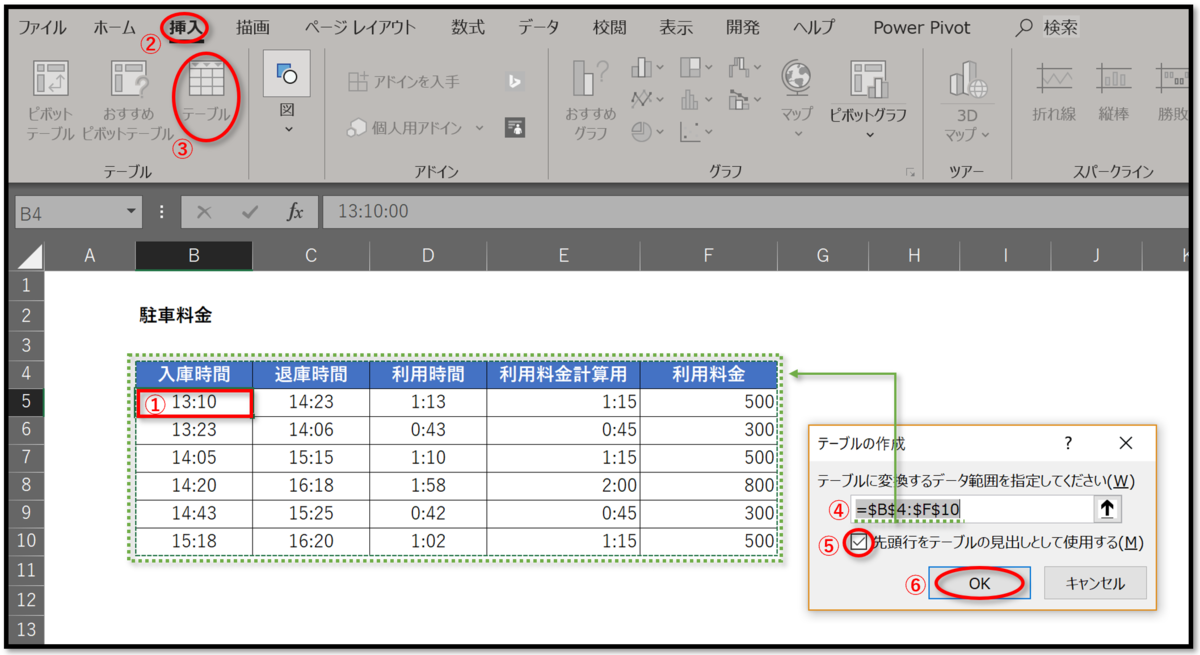Switch to the Power Pivot tab

pos(921,27)
